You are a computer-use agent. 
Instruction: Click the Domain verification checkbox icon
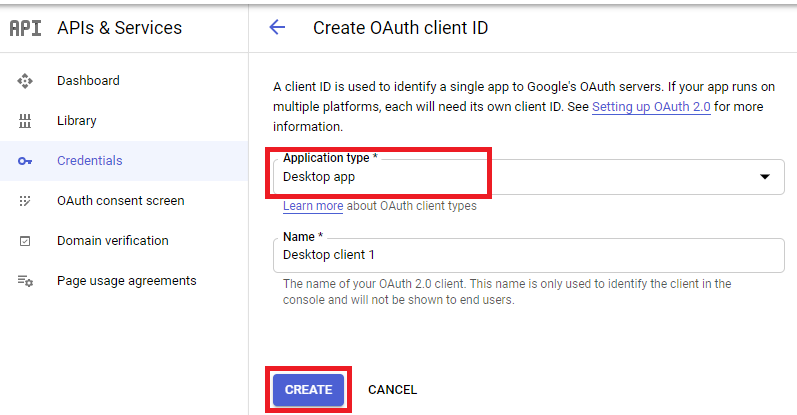tap(26, 241)
